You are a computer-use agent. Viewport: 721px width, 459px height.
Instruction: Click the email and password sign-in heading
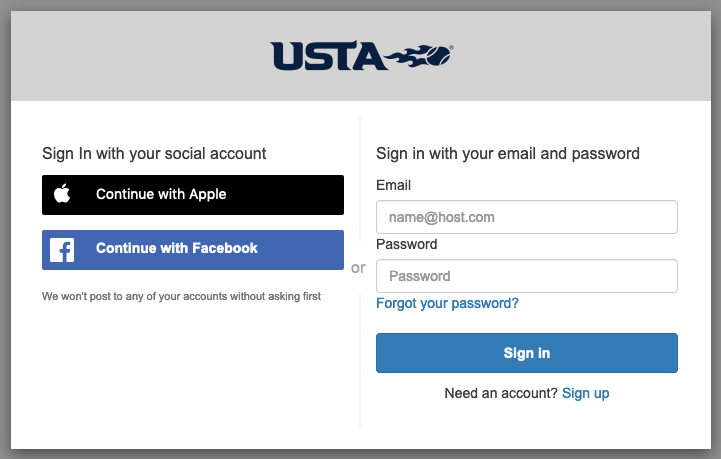coord(507,154)
